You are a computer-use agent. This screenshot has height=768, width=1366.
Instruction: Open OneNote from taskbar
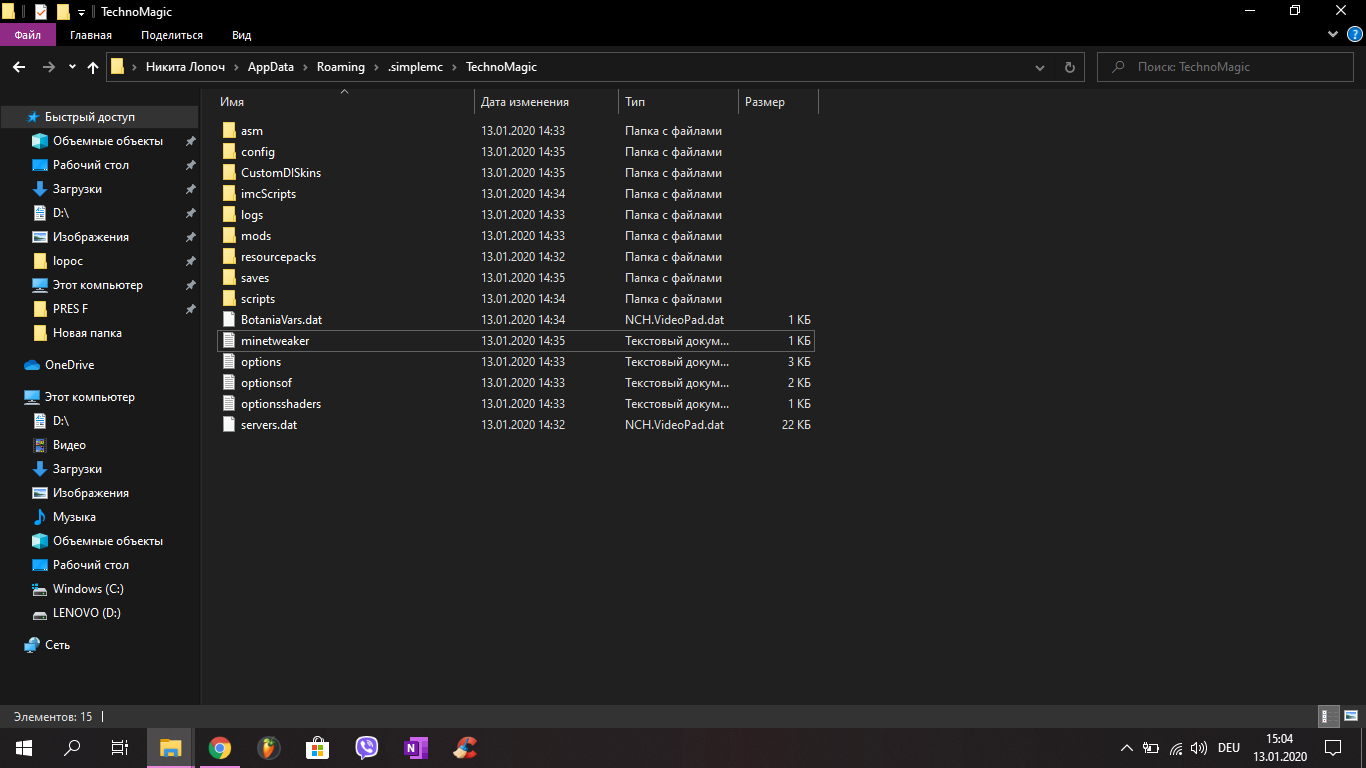coord(416,748)
